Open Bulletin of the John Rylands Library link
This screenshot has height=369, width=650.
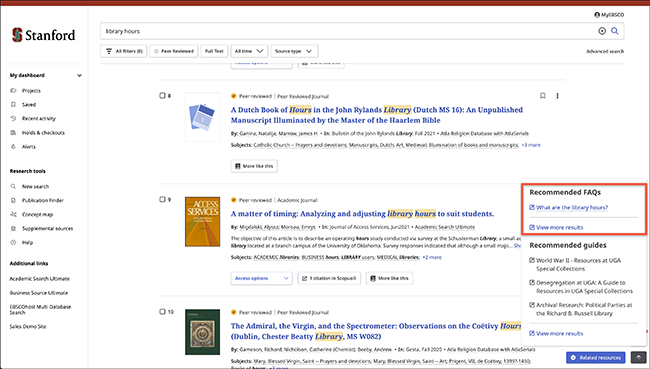tap(371, 134)
